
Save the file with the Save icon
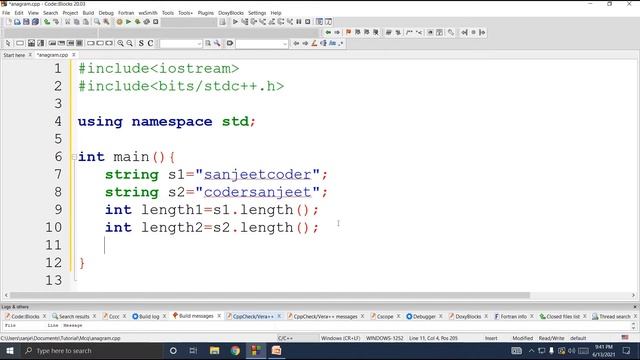26,22
